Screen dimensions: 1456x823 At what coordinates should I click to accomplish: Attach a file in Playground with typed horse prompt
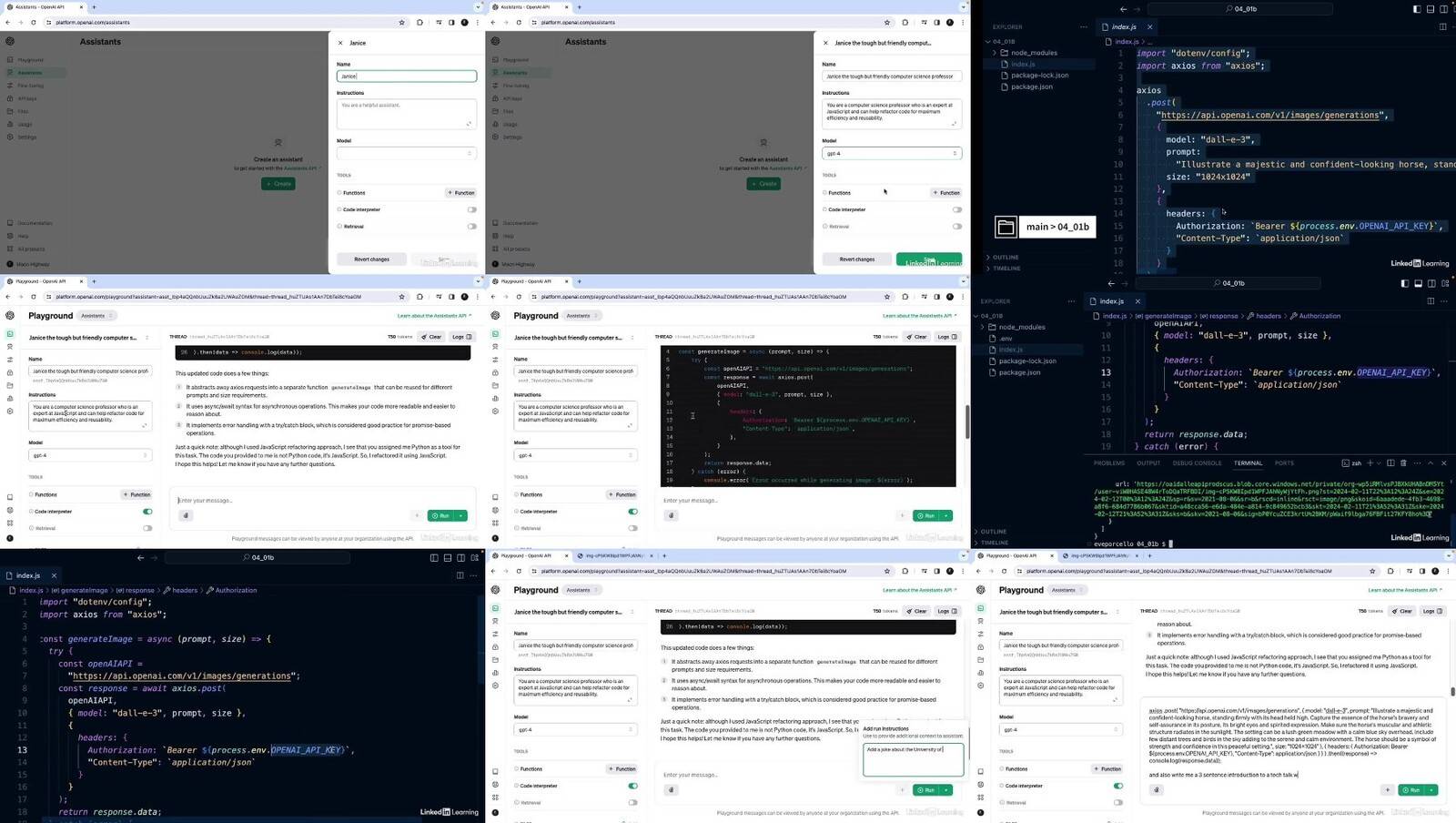click(1157, 789)
